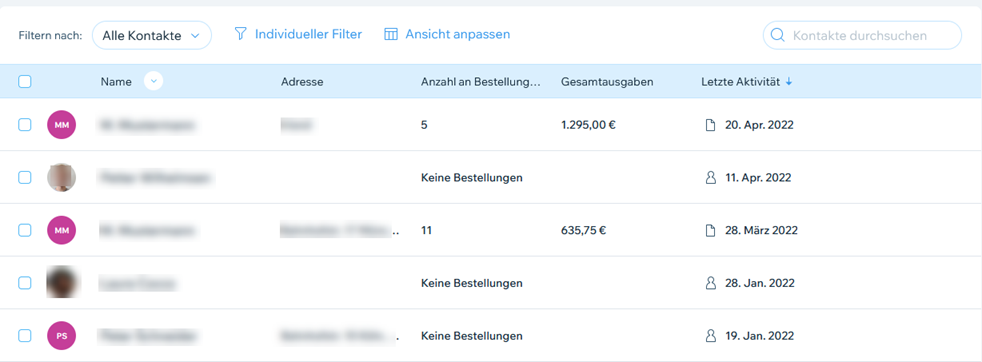Click the PS avatar in the last row
Image resolution: width=982 pixels, height=362 pixels.
click(61, 336)
